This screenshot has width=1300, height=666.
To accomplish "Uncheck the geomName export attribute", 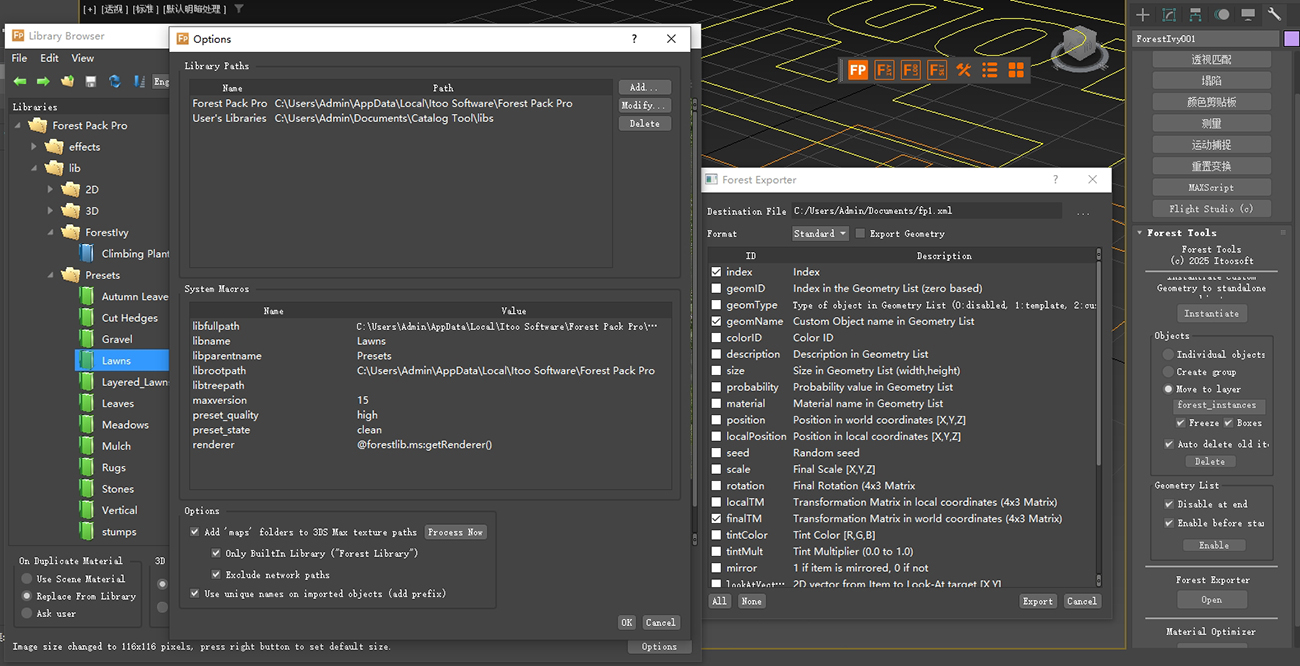I will [x=716, y=321].
